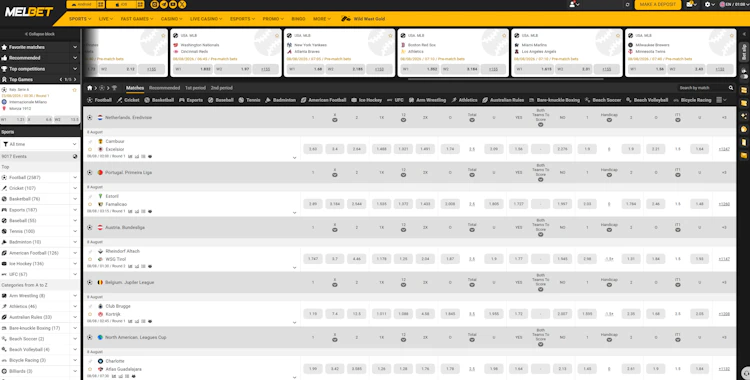Star the Italy Serie A top game

pyautogui.click(x=74, y=89)
